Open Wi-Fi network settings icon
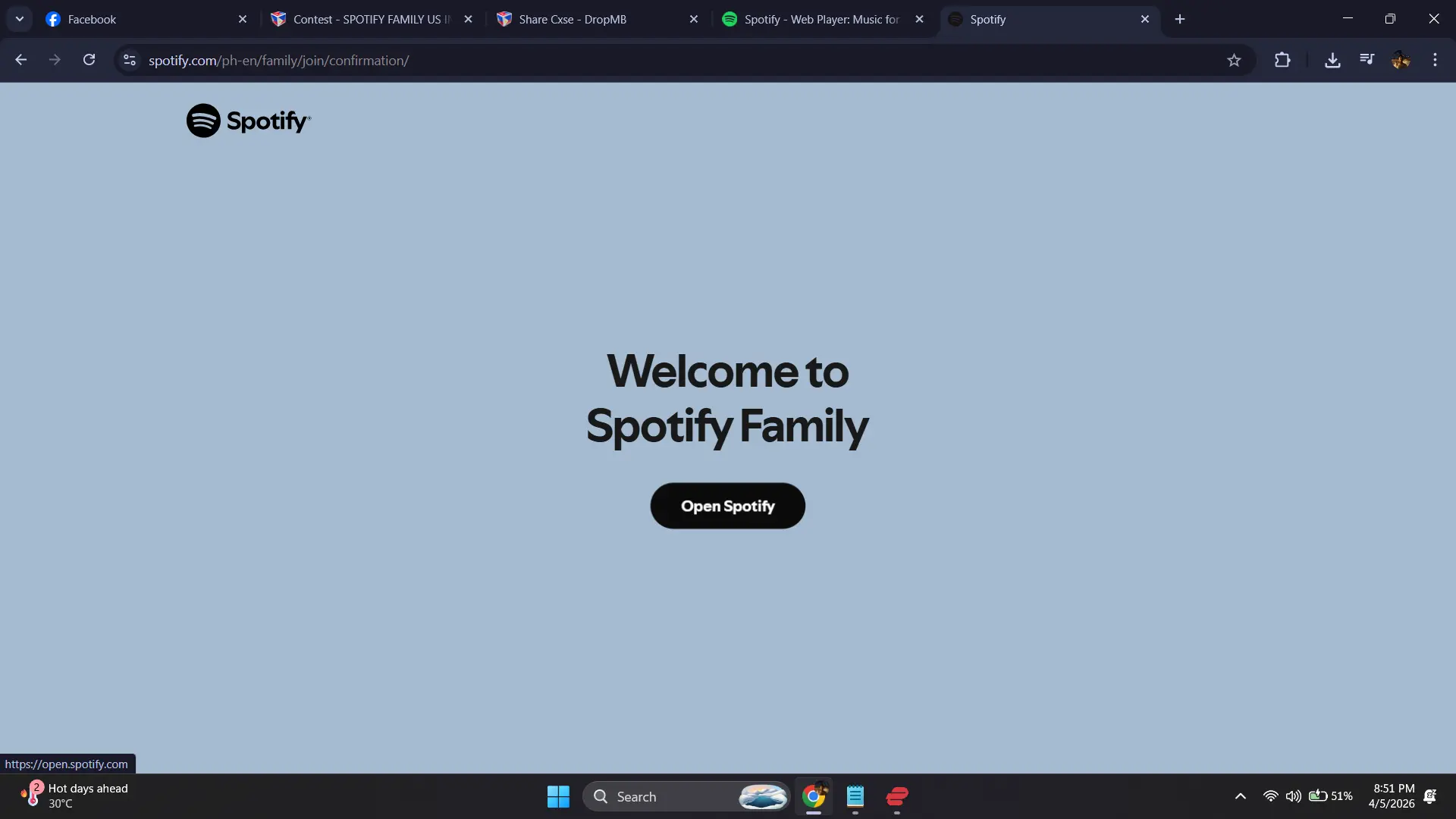1456x819 pixels. tap(1271, 796)
